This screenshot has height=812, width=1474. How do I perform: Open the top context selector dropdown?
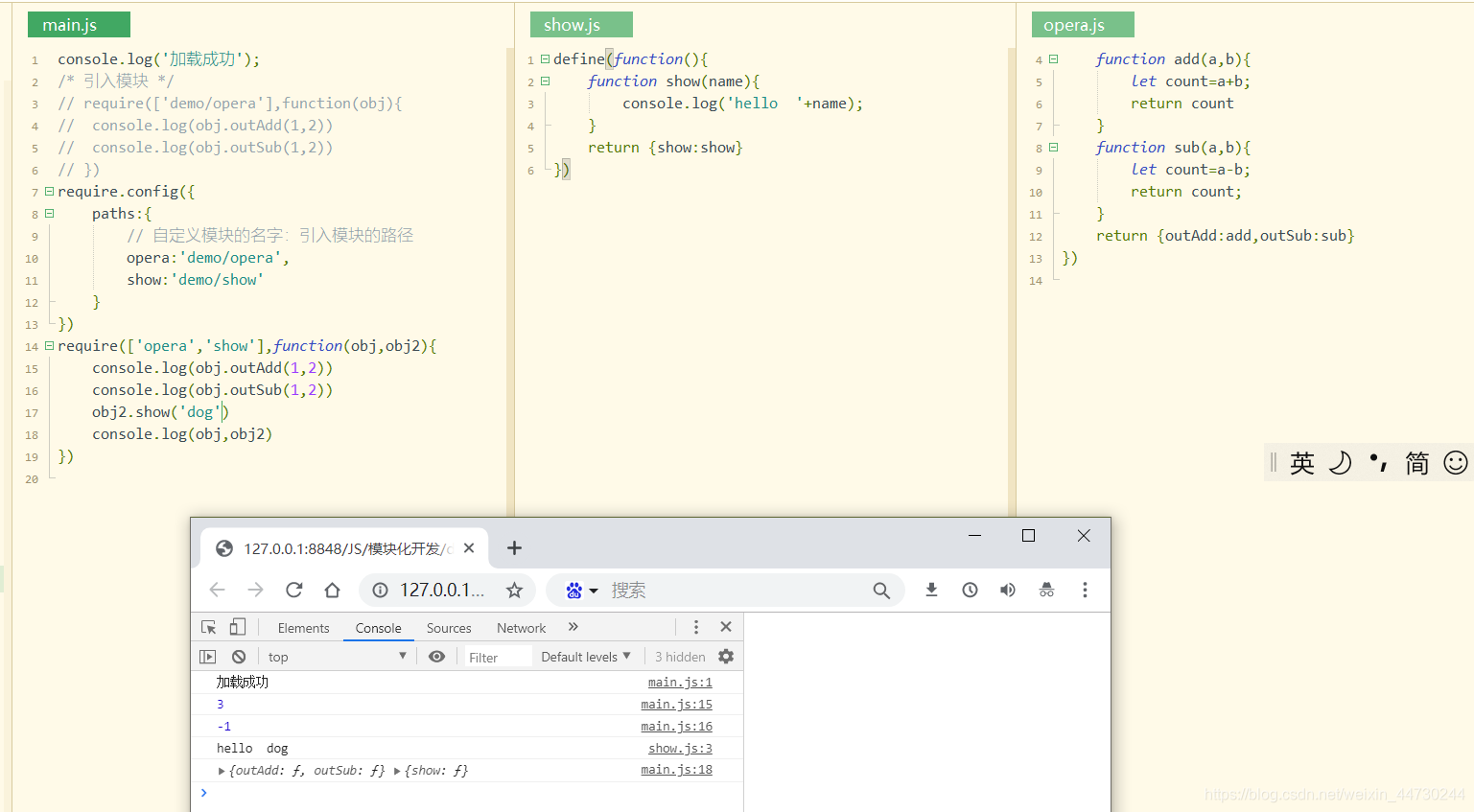pos(337,657)
